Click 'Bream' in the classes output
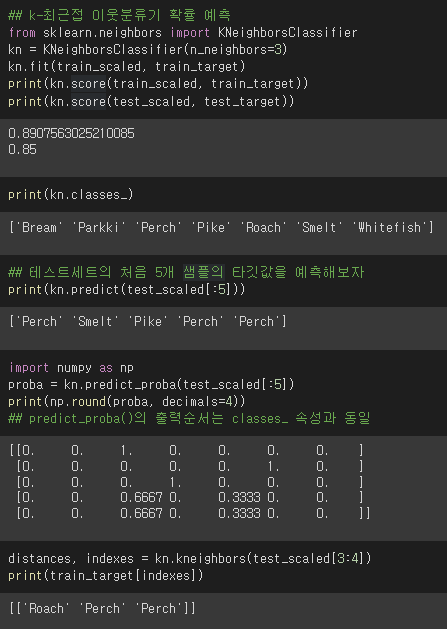Image resolution: width=447 pixels, height=629 pixels. tap(39, 227)
